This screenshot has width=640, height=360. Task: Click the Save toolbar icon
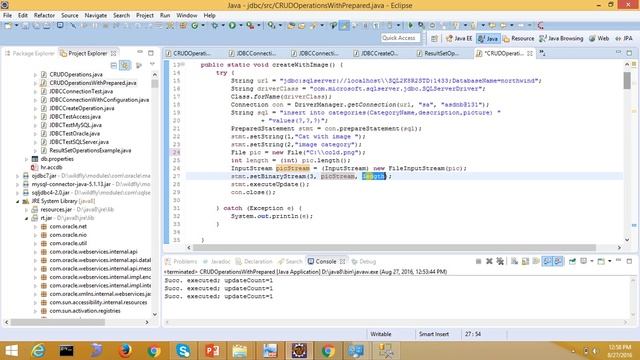coord(25,26)
